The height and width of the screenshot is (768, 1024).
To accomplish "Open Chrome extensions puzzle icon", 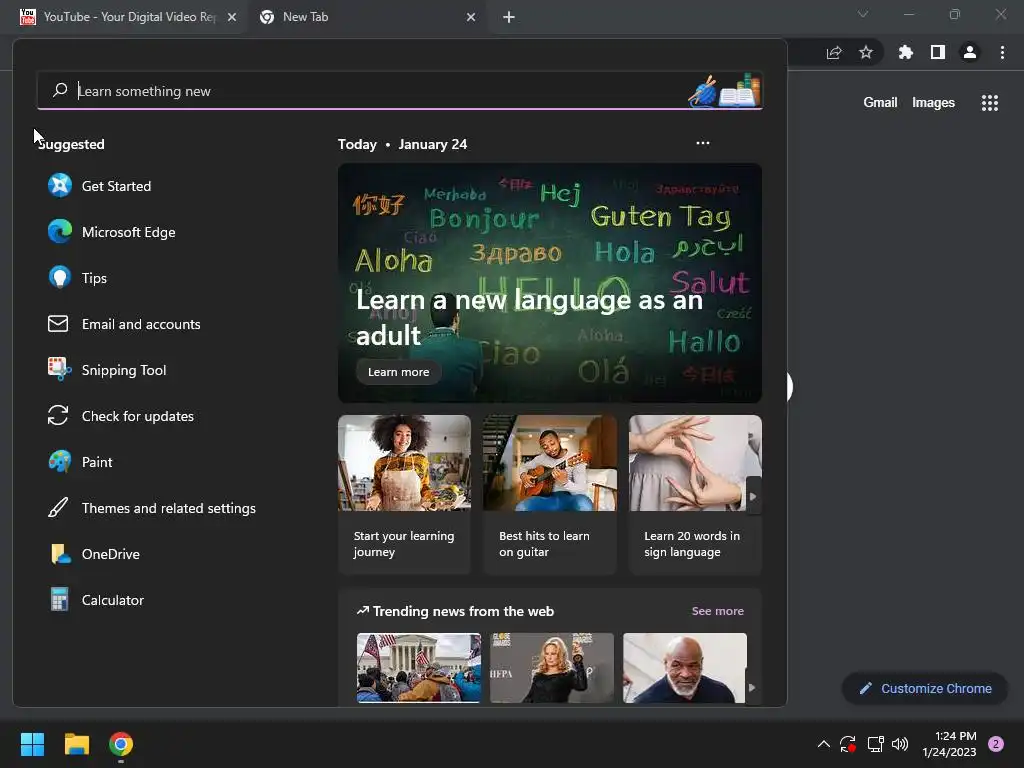I will pyautogui.click(x=905, y=52).
